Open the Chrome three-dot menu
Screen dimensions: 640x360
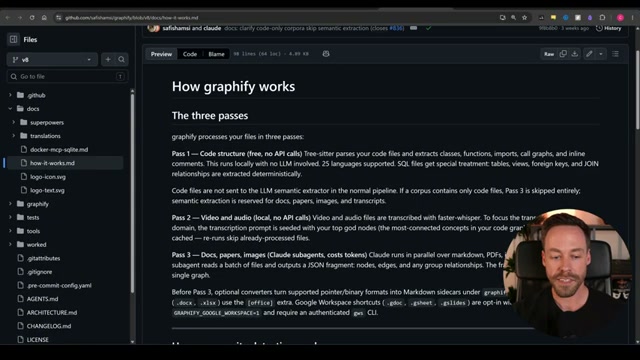(633, 18)
